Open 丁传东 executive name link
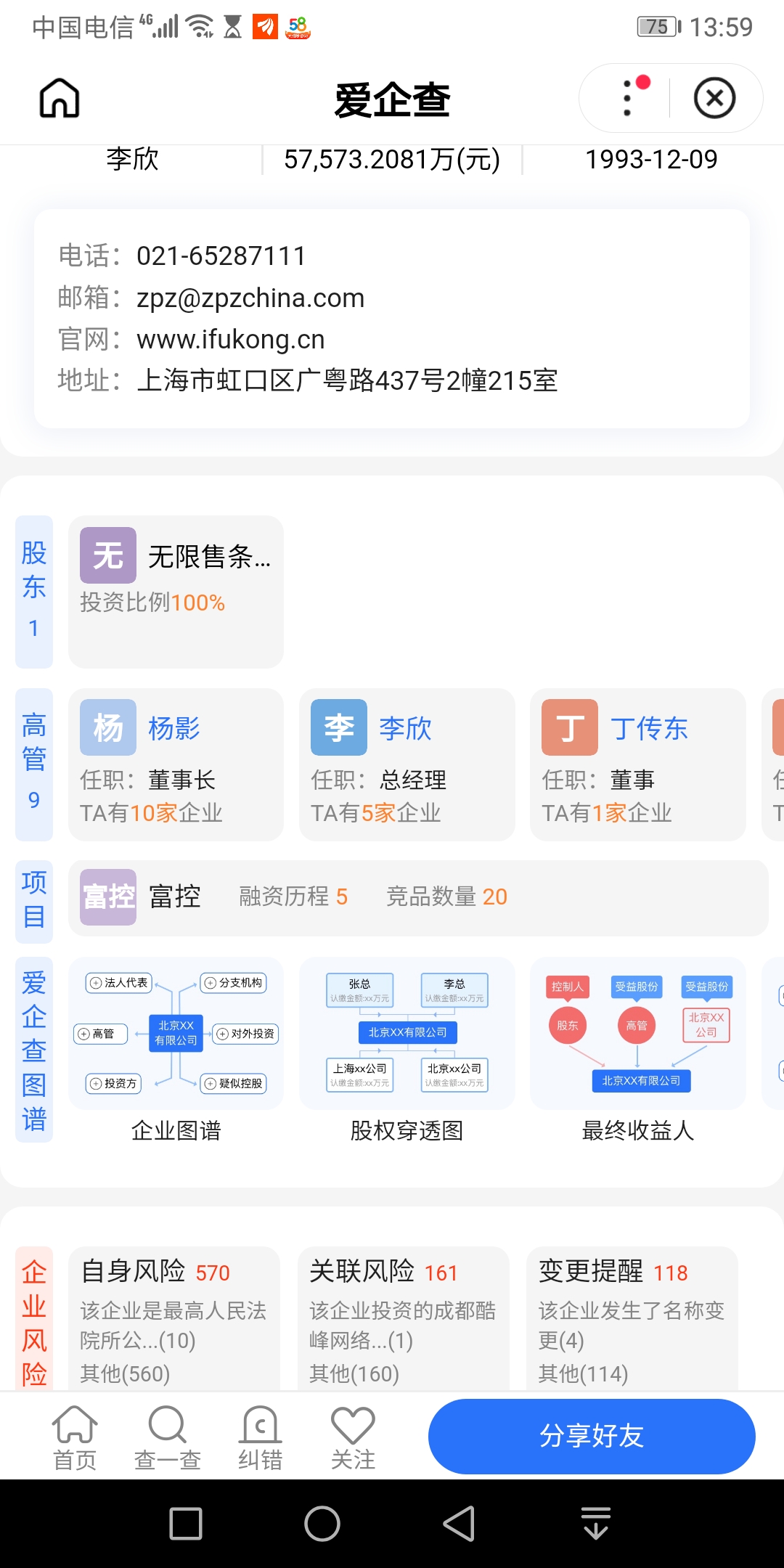The height and width of the screenshot is (1568, 784). (x=649, y=728)
